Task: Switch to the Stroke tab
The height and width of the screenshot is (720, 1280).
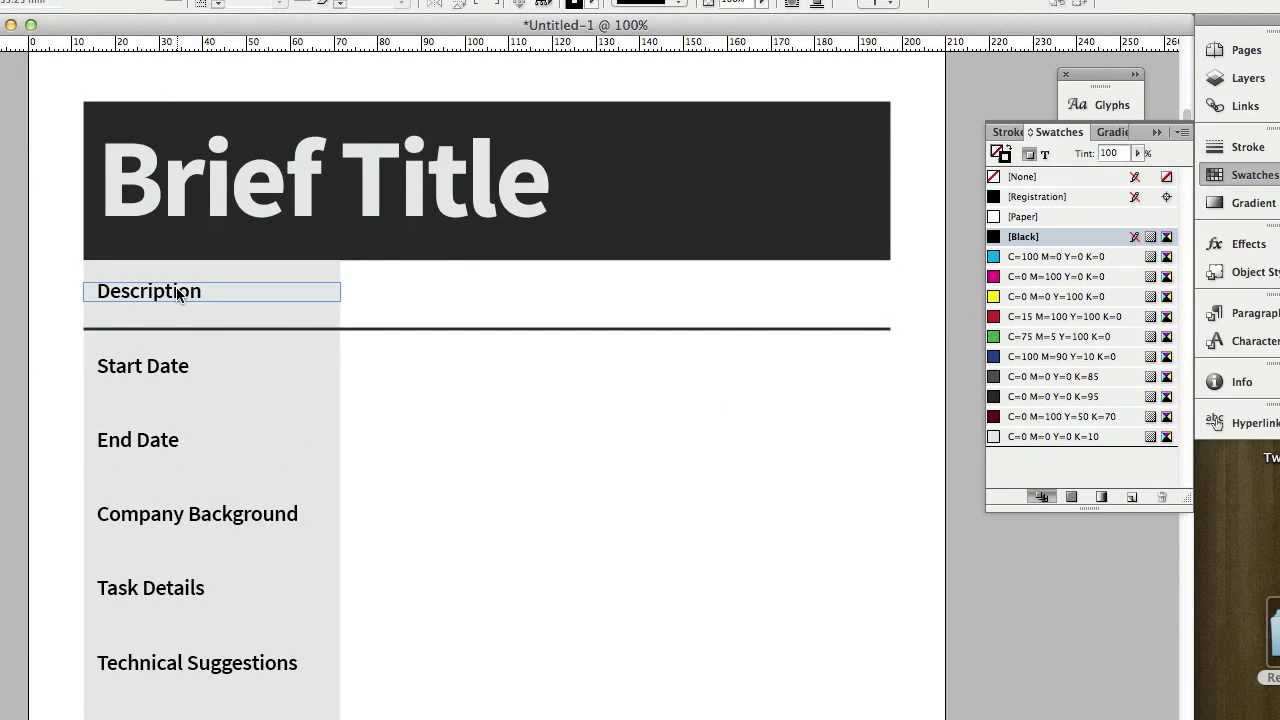Action: tap(1006, 132)
